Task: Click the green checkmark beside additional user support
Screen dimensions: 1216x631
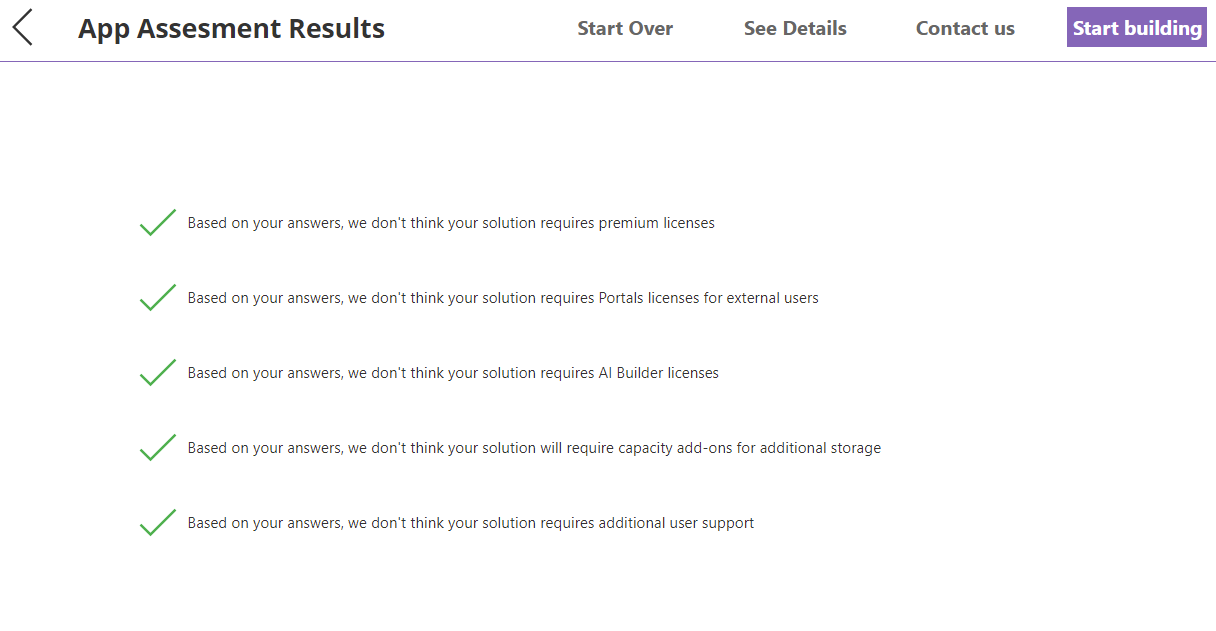Action: coord(158,523)
